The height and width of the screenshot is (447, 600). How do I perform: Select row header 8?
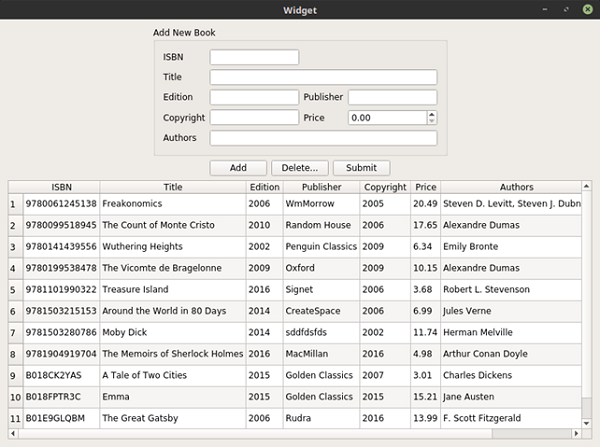point(15,354)
